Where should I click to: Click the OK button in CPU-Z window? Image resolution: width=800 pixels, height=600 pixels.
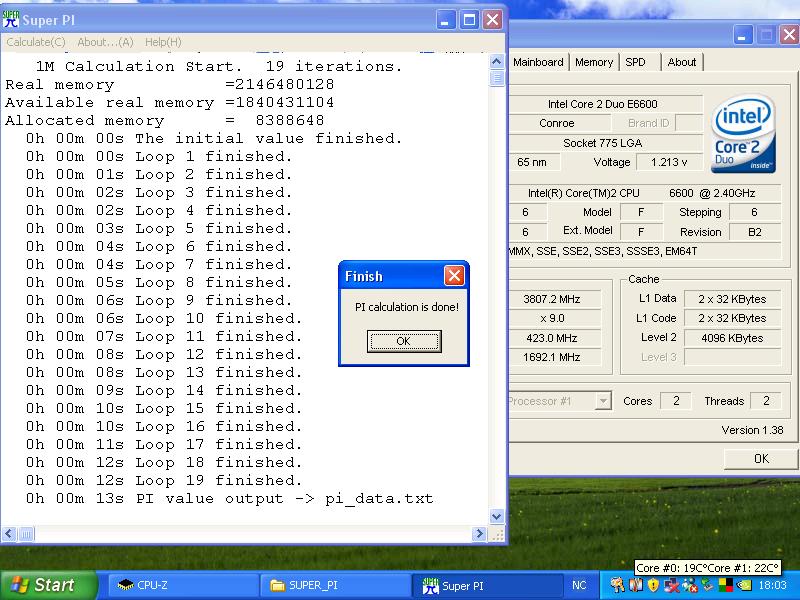click(x=761, y=459)
